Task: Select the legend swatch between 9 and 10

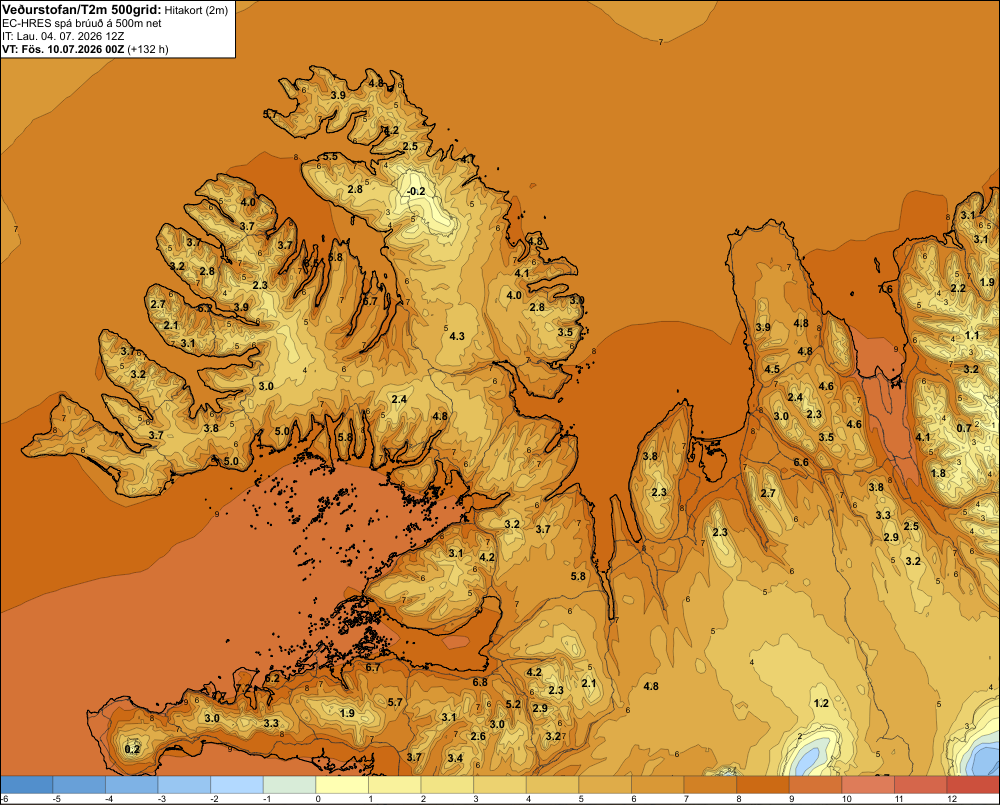Action: [x=816, y=785]
